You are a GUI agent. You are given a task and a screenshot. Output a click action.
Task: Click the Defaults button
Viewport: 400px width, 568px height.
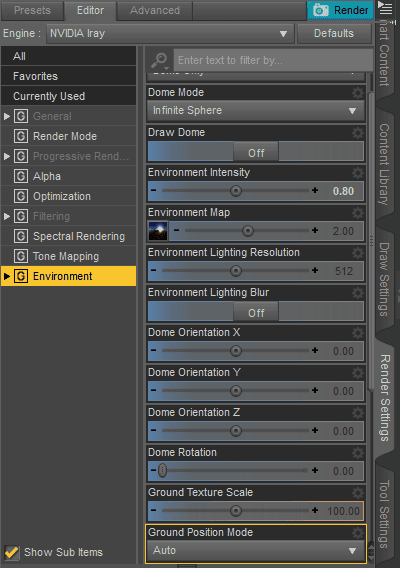[334, 34]
